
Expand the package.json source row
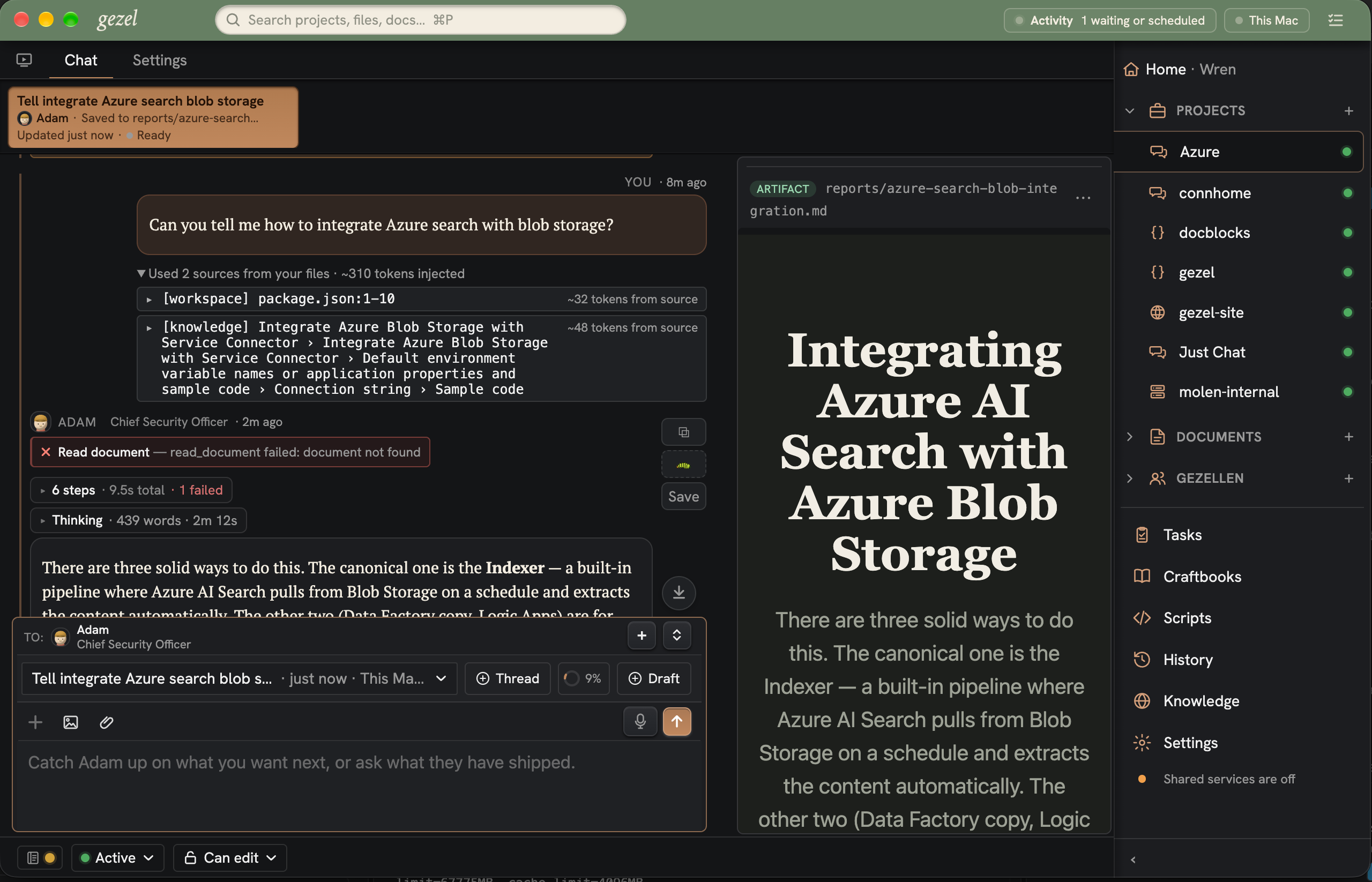[421, 299]
